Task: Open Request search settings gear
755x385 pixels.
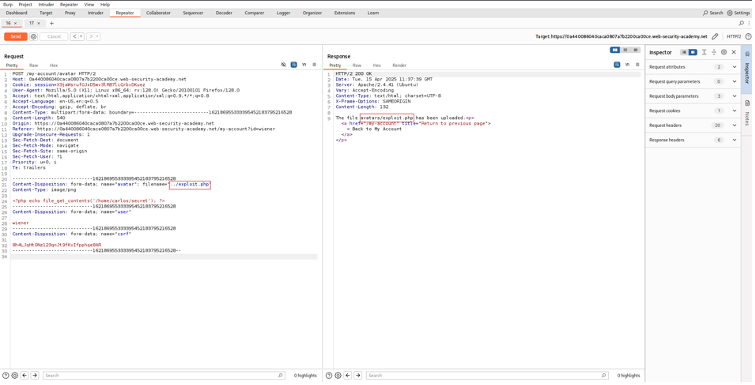Action: click(15, 375)
